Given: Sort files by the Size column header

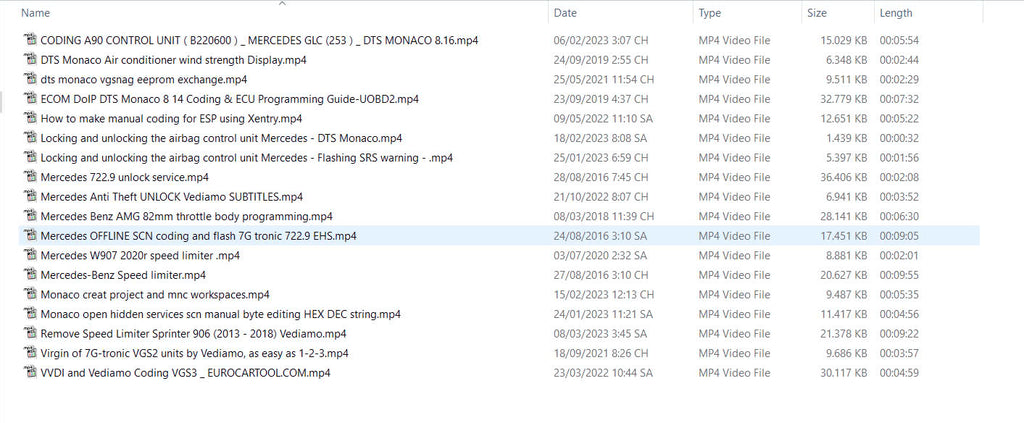Looking at the screenshot, I should 816,12.
